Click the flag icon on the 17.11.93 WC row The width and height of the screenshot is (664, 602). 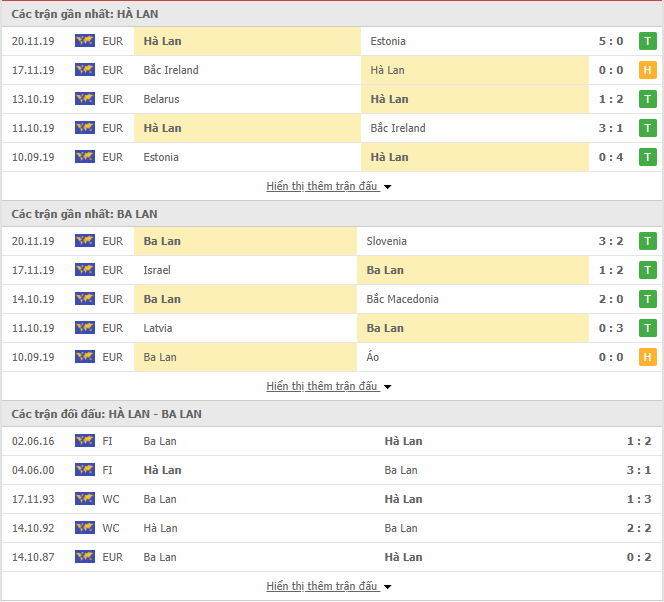pyautogui.click(x=84, y=499)
